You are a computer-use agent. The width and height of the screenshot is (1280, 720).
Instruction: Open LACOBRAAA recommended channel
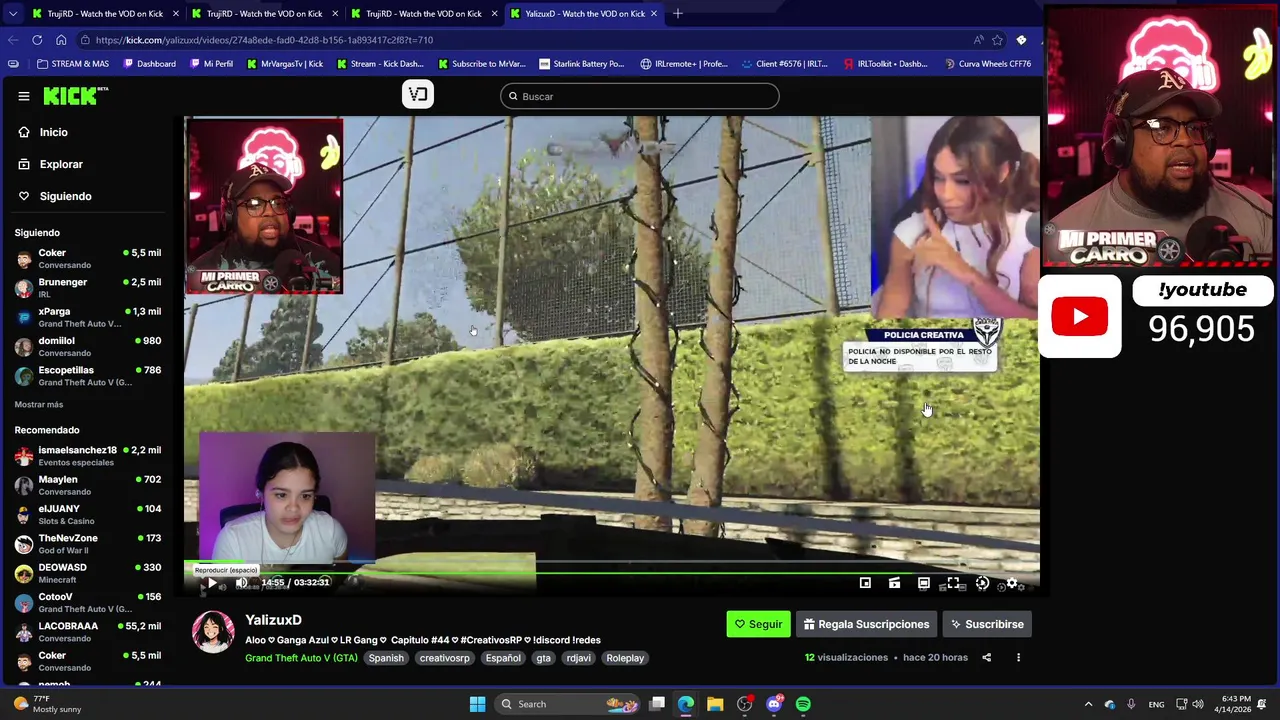click(88, 632)
